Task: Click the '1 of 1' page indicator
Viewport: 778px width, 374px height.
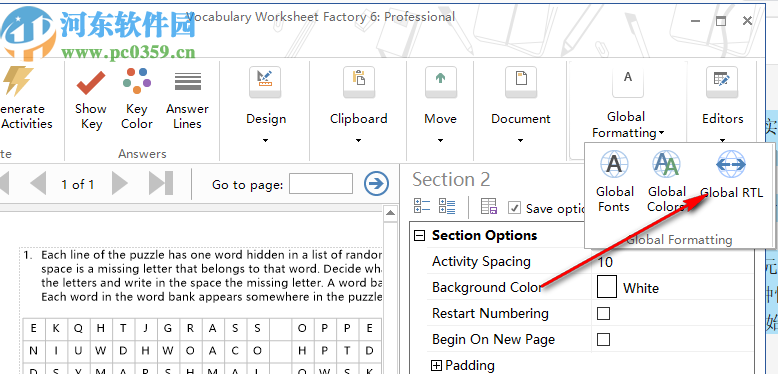Action: tap(77, 185)
